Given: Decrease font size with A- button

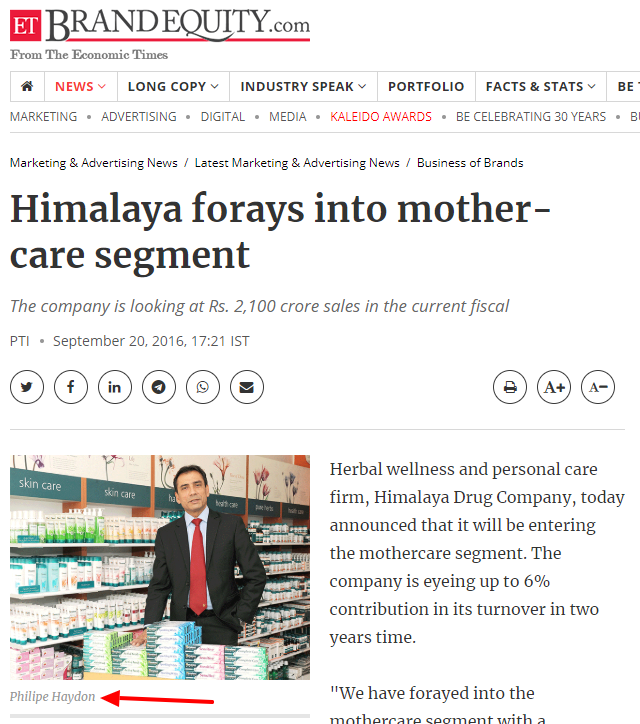Looking at the screenshot, I should tap(598, 387).
